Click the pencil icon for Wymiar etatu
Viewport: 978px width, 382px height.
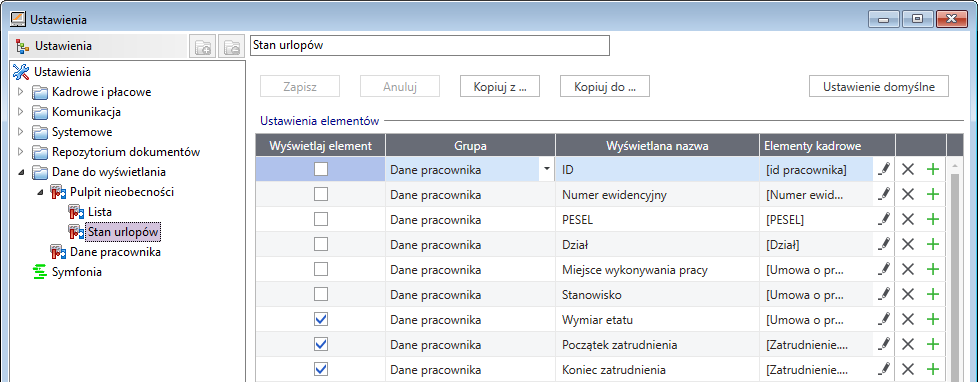[883, 319]
